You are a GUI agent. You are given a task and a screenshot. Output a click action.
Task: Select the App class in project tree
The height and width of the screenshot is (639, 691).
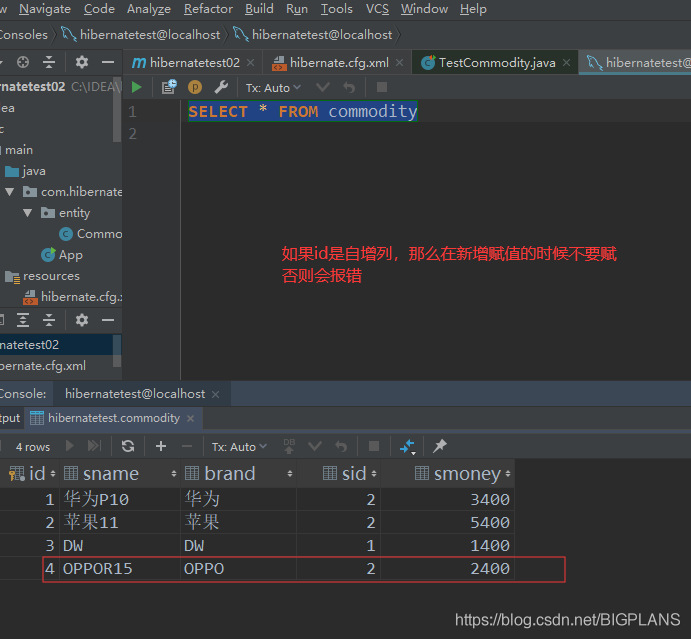pos(62,255)
